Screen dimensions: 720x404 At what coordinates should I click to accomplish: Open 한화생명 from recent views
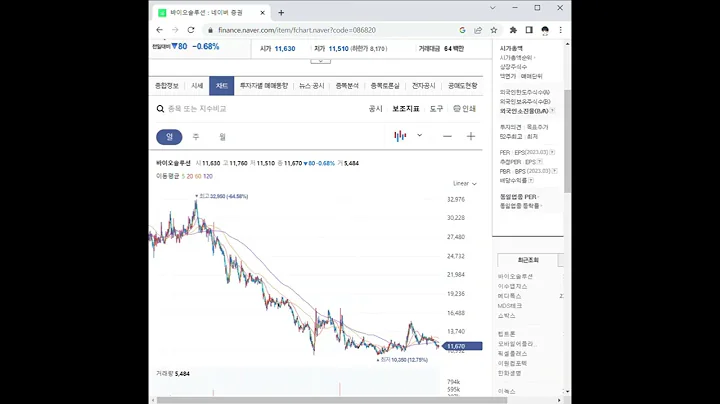point(510,373)
